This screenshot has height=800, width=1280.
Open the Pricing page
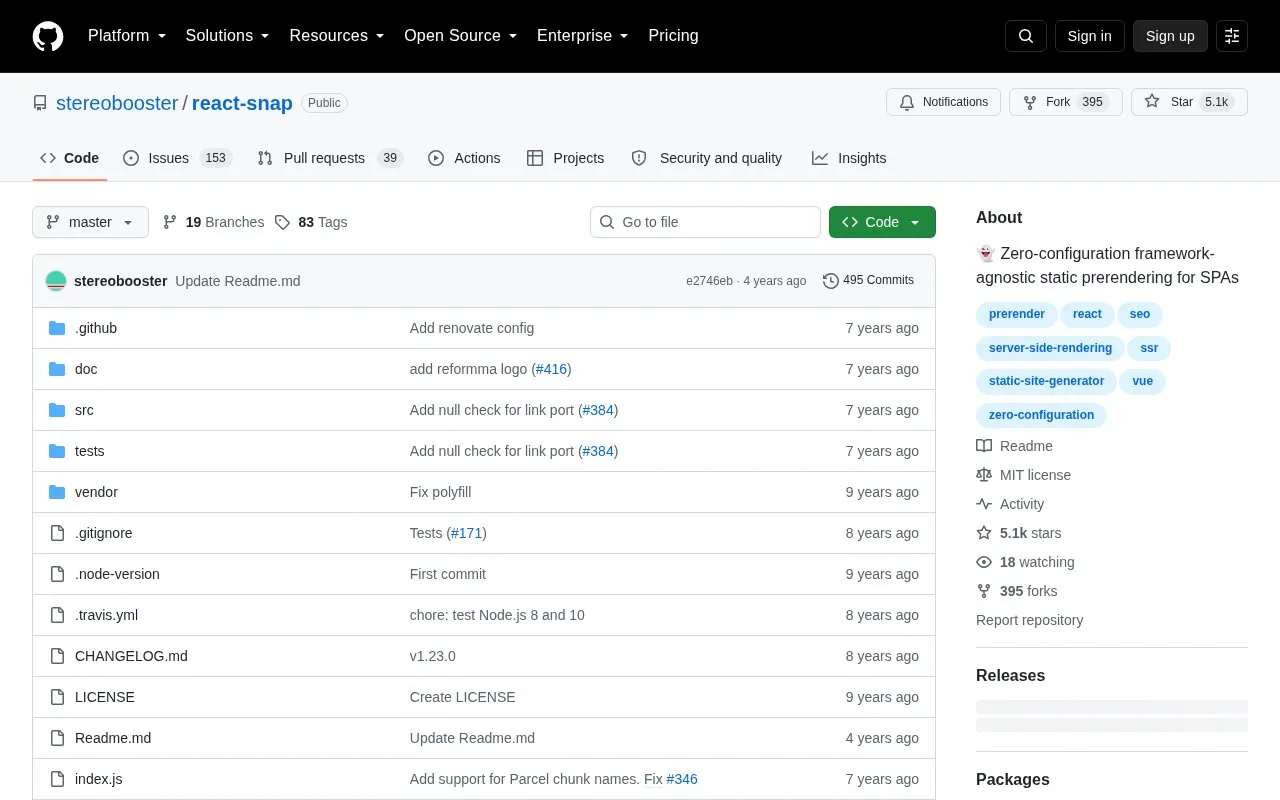(673, 36)
